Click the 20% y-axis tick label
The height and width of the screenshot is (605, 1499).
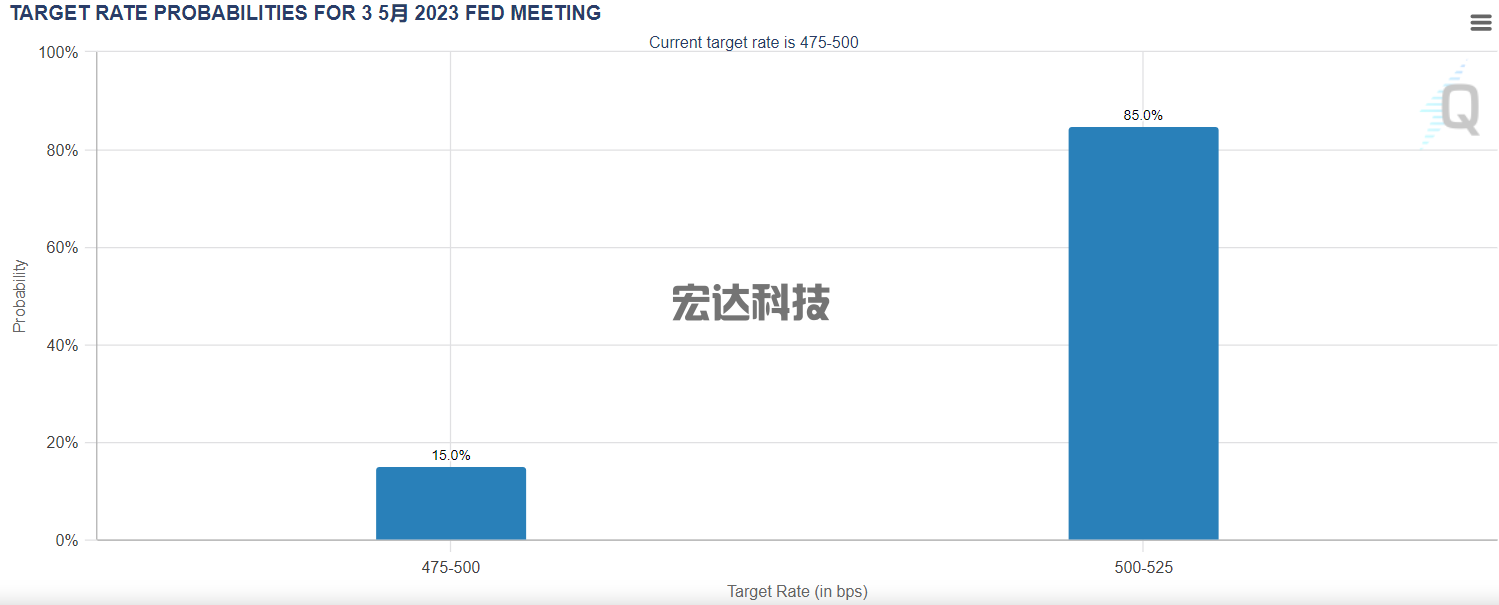click(61, 442)
